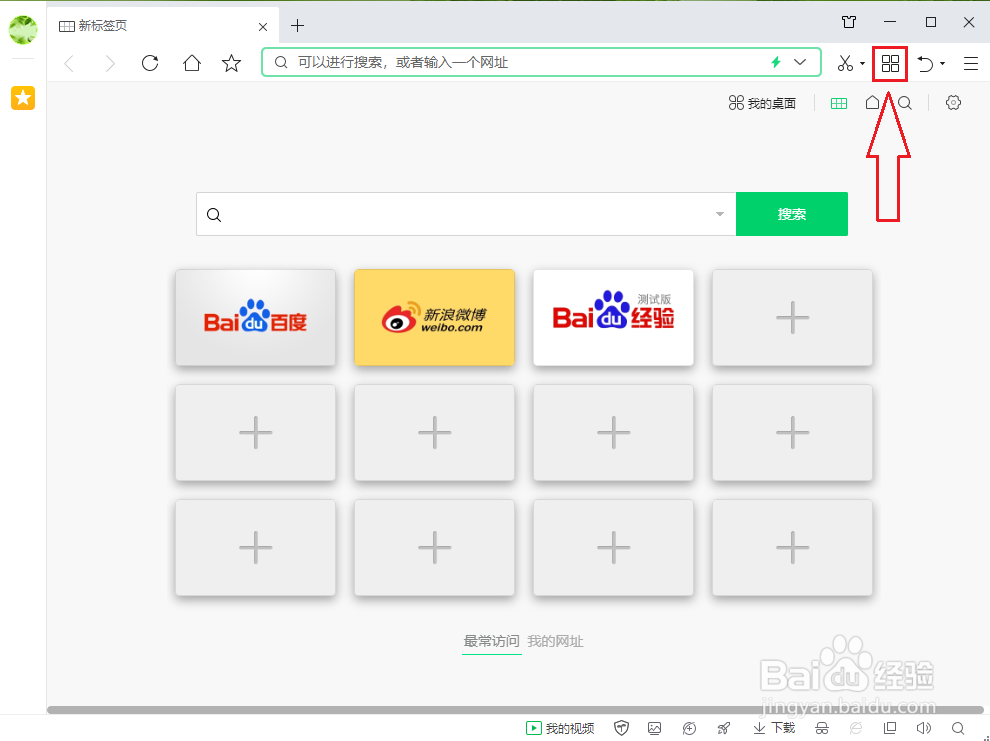Open 我的视频 in the status bar
This screenshot has height=741, width=990.
[x=560, y=728]
